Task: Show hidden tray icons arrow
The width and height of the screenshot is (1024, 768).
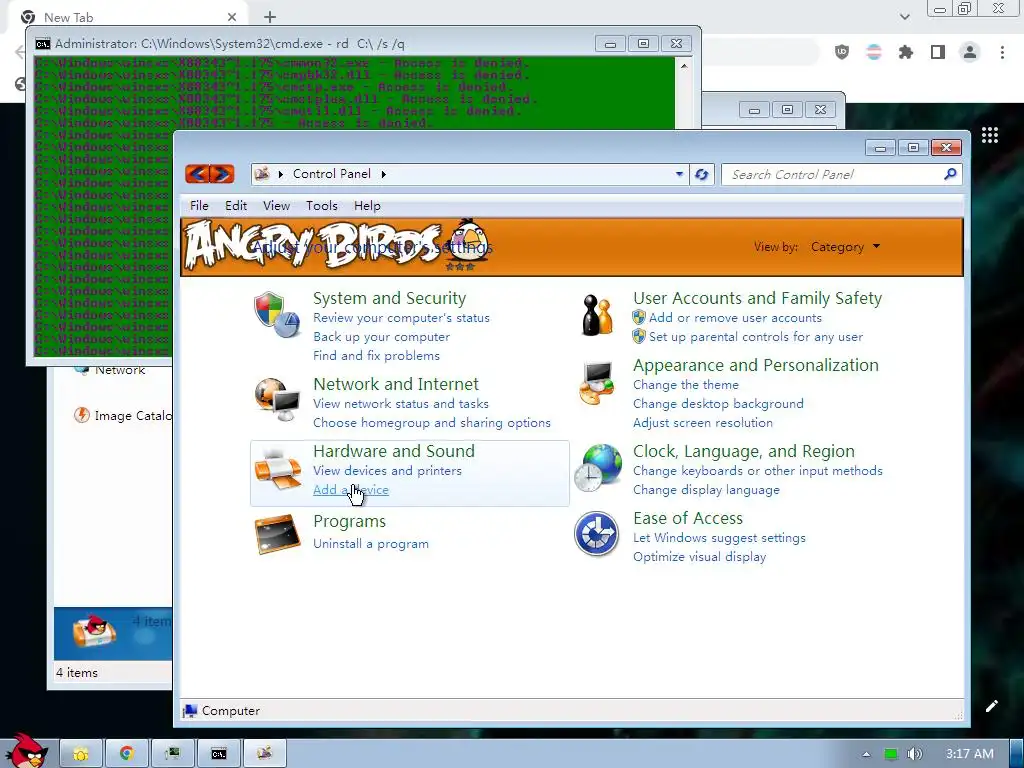Action: pyautogui.click(x=866, y=754)
